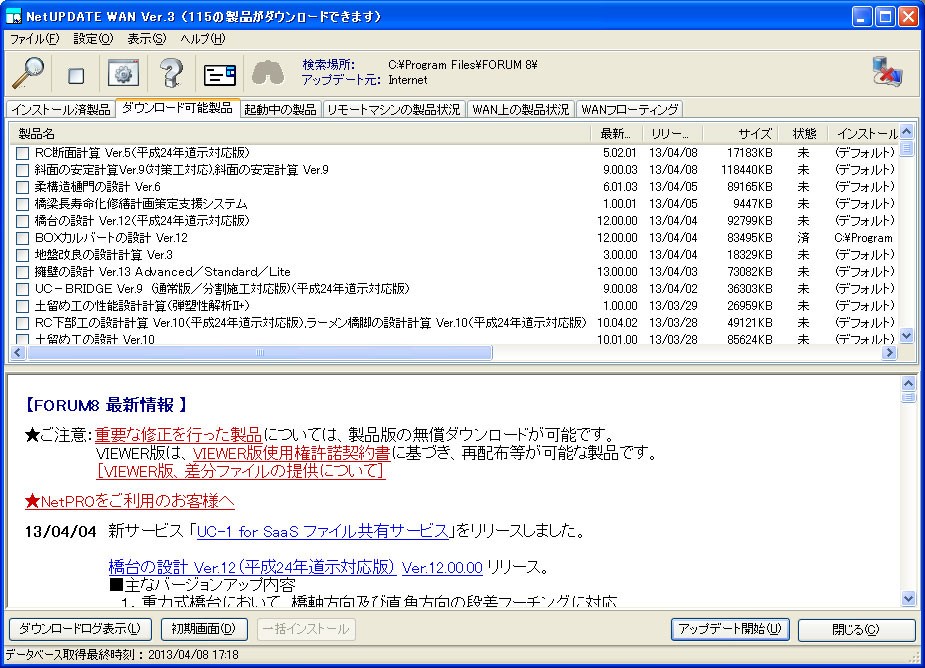Viewport: 925px width, 668px height.
Task: Click the 初期画面(D) button
Action: tap(204, 629)
